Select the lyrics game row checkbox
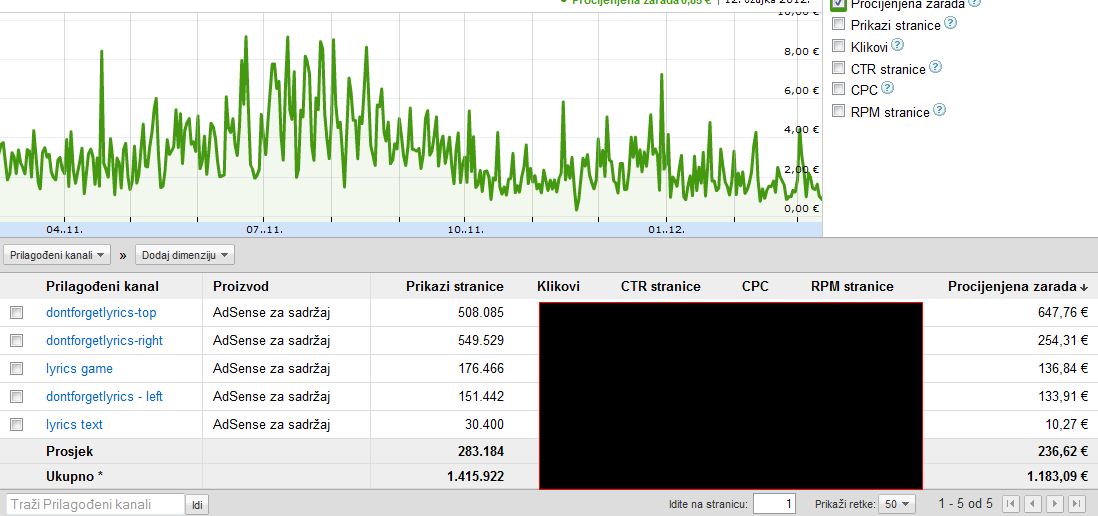 tap(16, 369)
